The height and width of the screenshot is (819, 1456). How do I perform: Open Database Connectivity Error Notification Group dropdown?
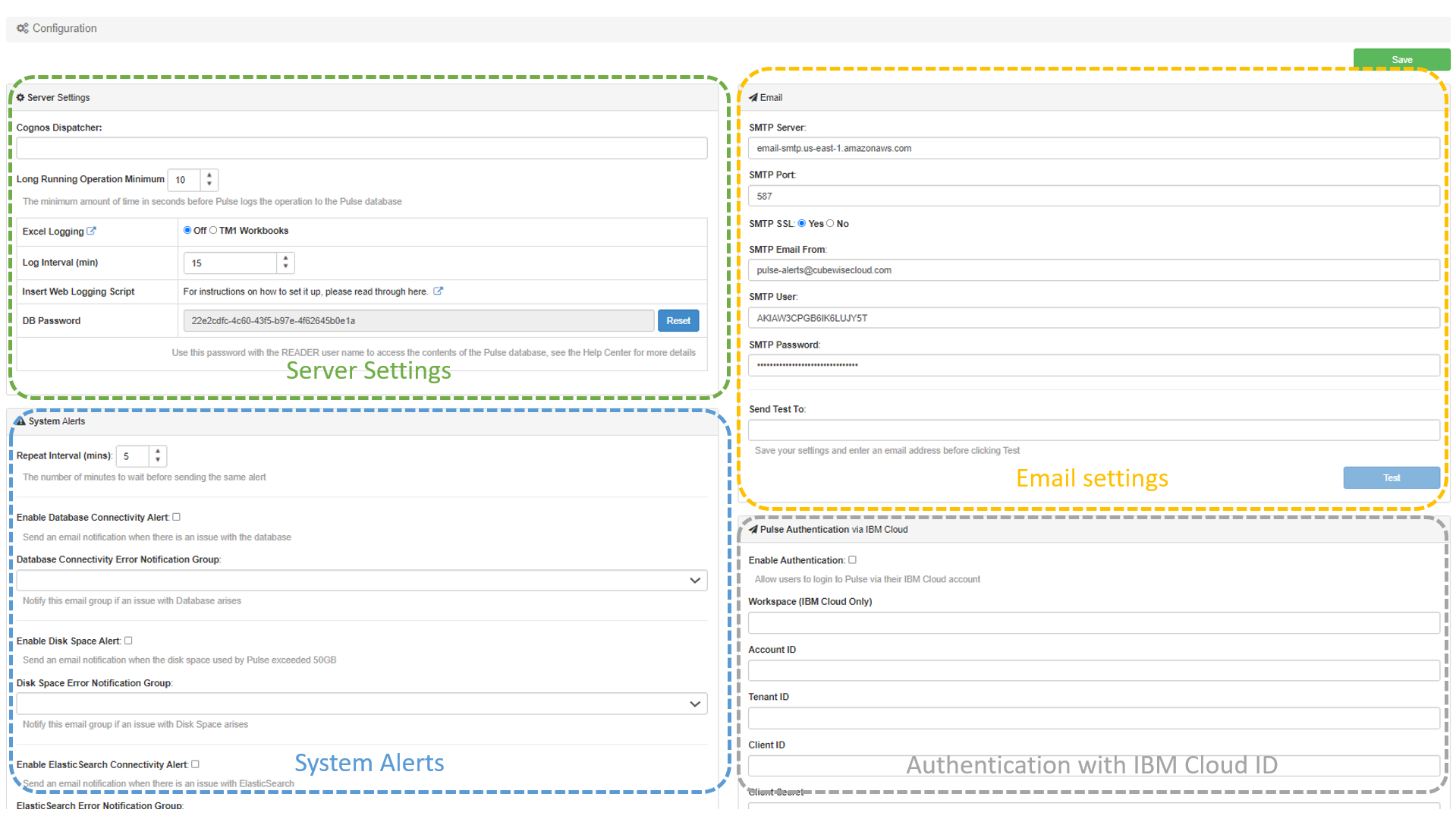pos(362,581)
